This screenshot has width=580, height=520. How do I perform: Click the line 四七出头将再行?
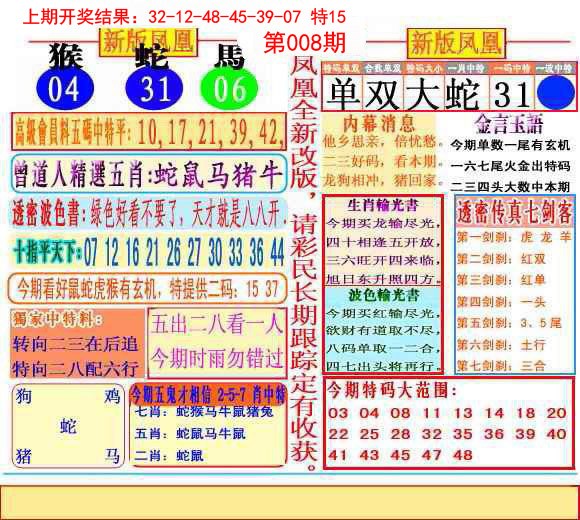click(x=383, y=366)
